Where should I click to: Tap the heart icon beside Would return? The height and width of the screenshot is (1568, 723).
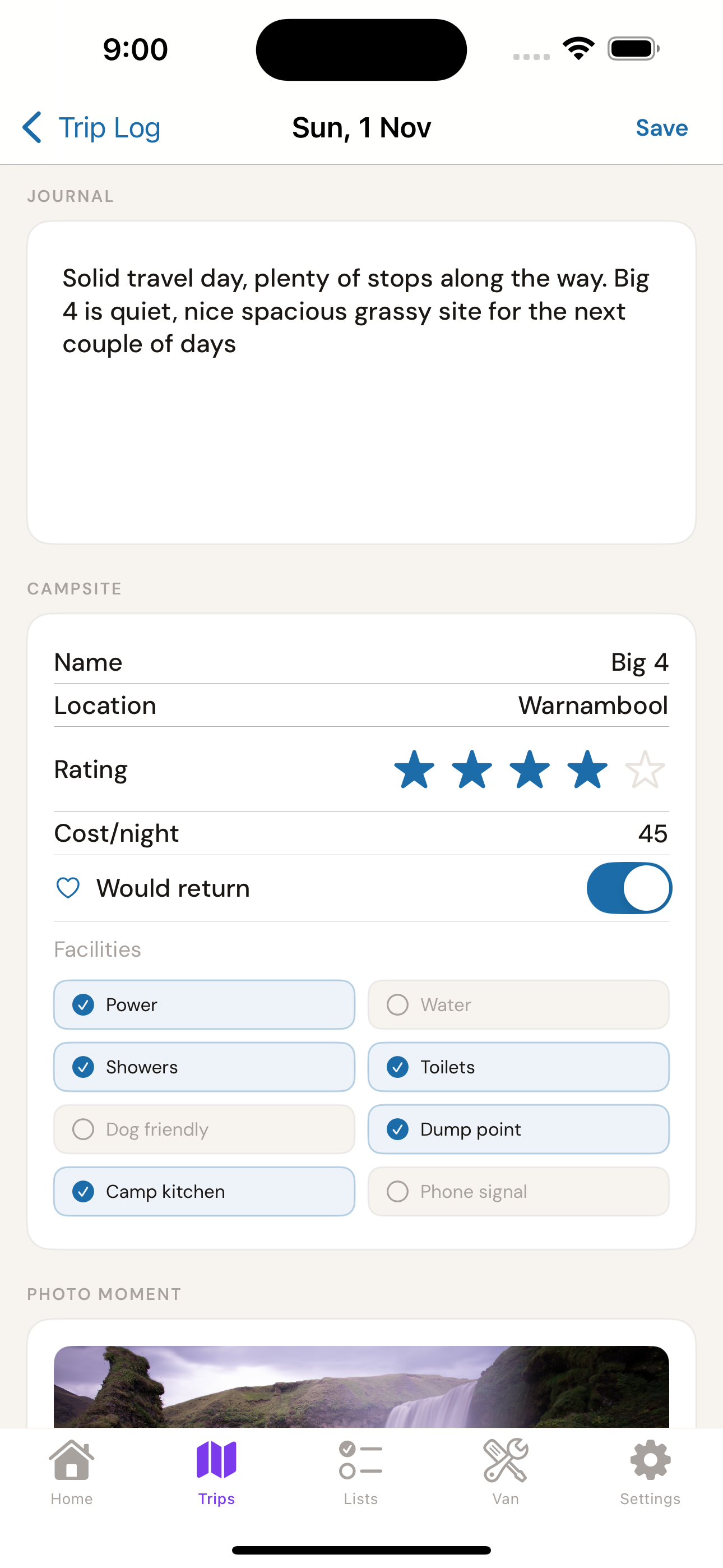click(x=68, y=888)
